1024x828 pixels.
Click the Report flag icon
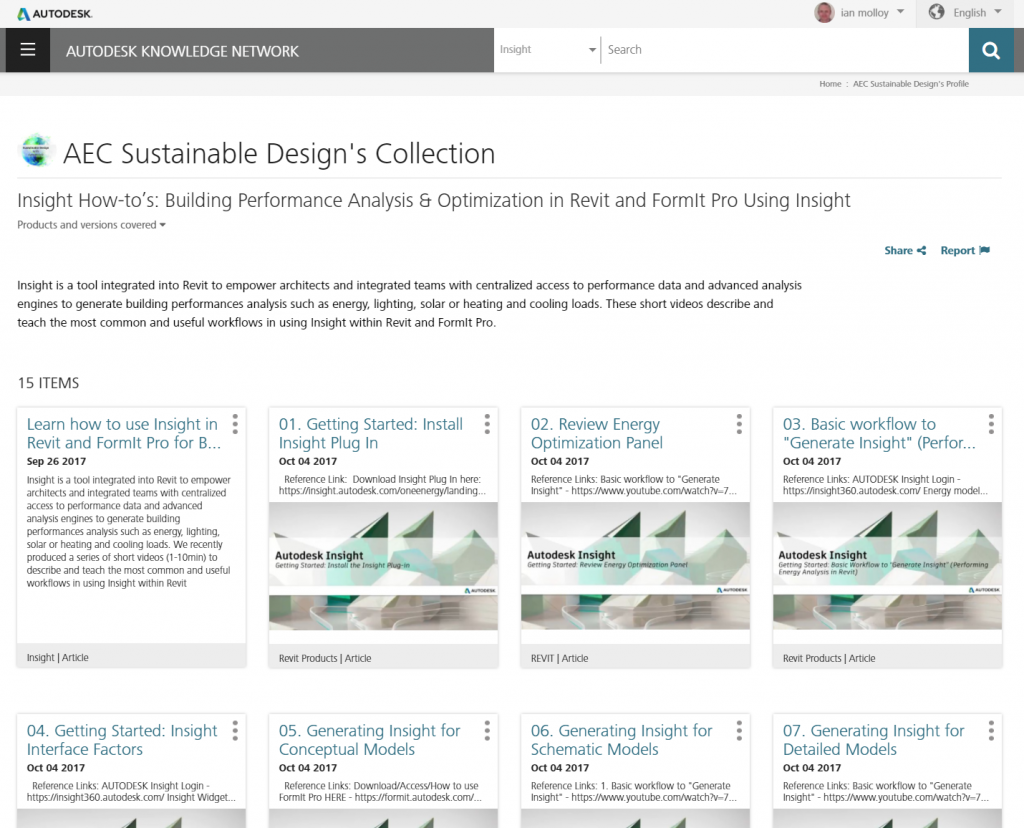pyautogui.click(x=985, y=250)
